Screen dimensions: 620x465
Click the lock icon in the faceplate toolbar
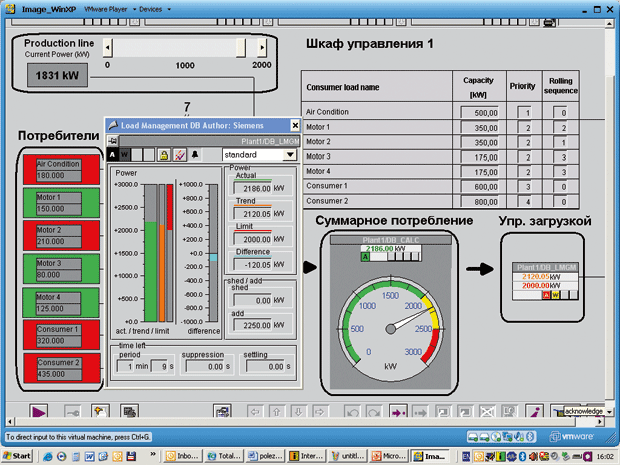(164, 155)
